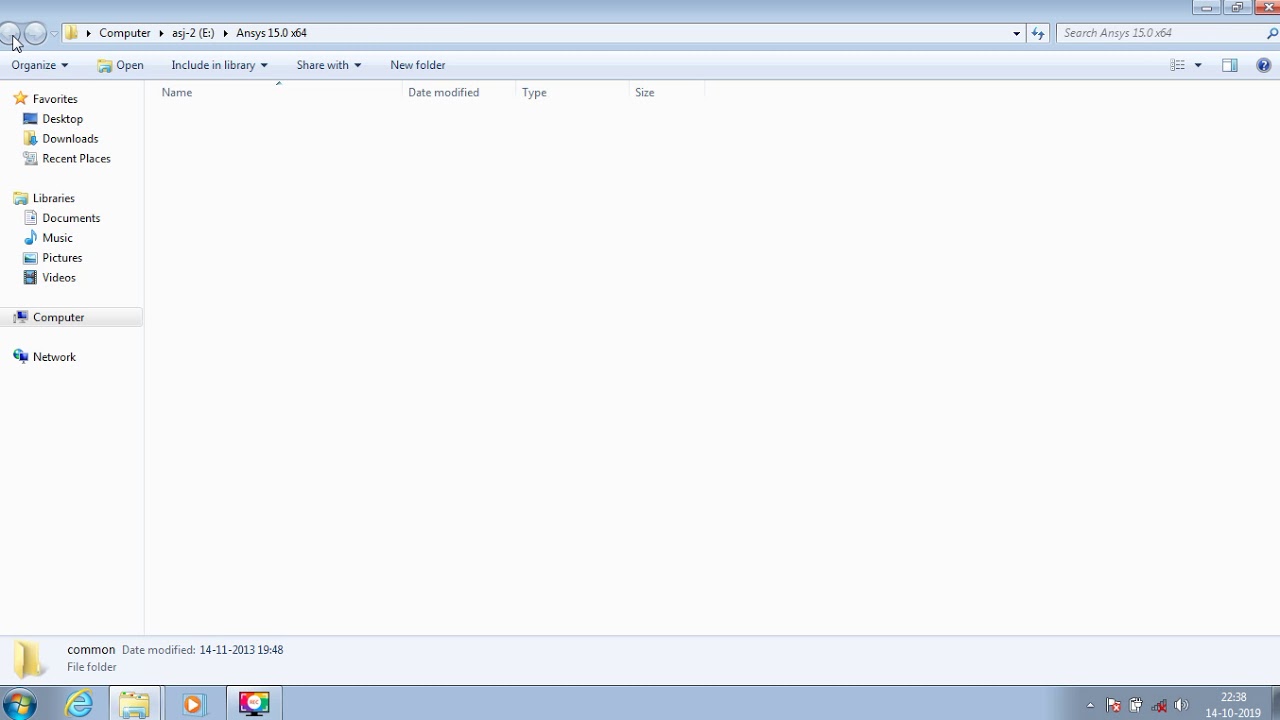1280x720 pixels.
Task: Click the Libraries icon in sidebar
Action: [x=20, y=198]
